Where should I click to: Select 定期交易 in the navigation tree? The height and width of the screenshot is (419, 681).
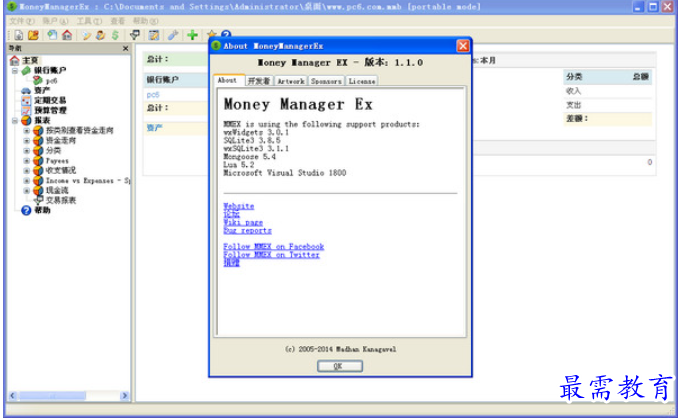[x=50, y=100]
